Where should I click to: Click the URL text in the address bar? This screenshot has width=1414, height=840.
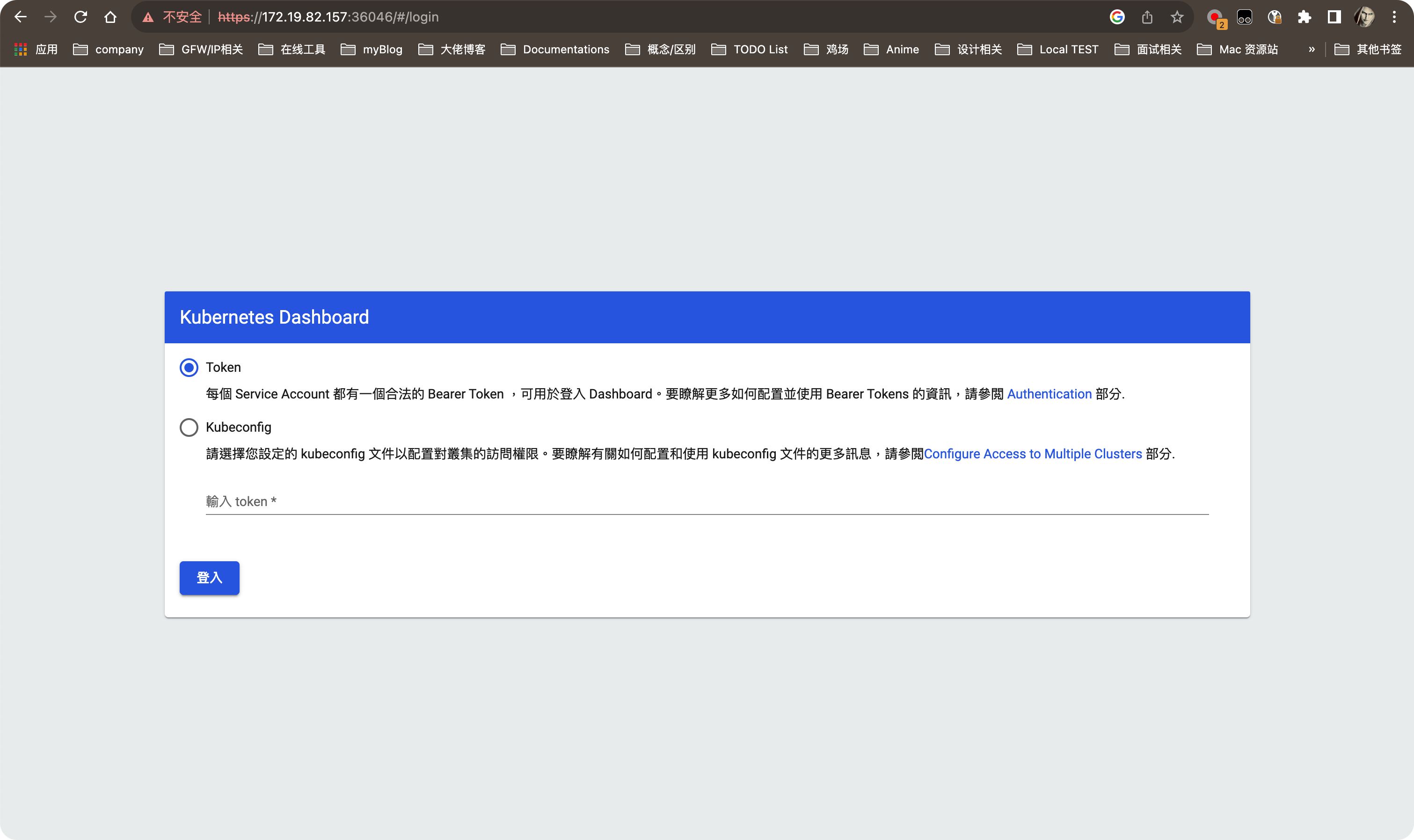(328, 17)
